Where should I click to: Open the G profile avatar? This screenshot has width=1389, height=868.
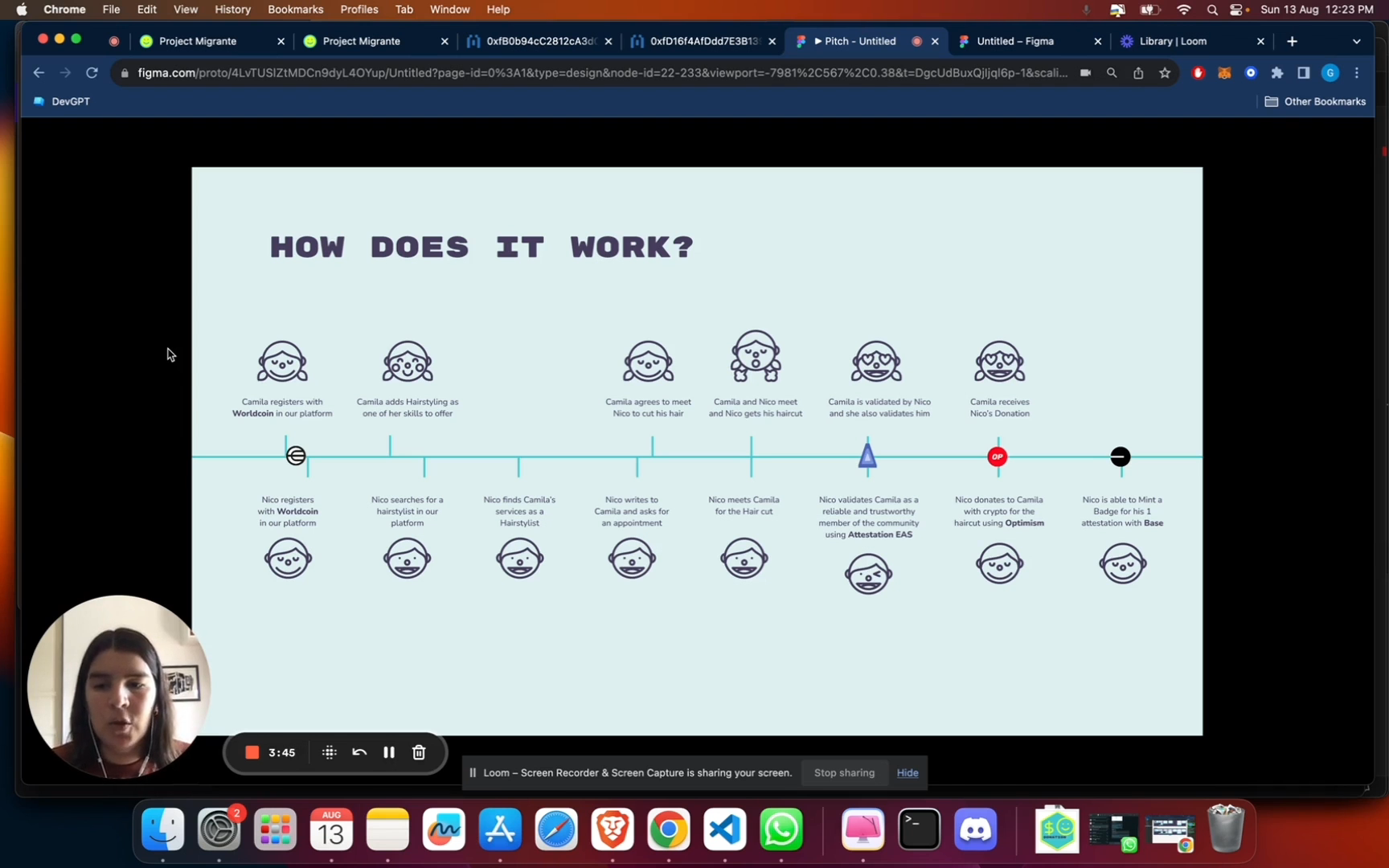tap(1330, 72)
